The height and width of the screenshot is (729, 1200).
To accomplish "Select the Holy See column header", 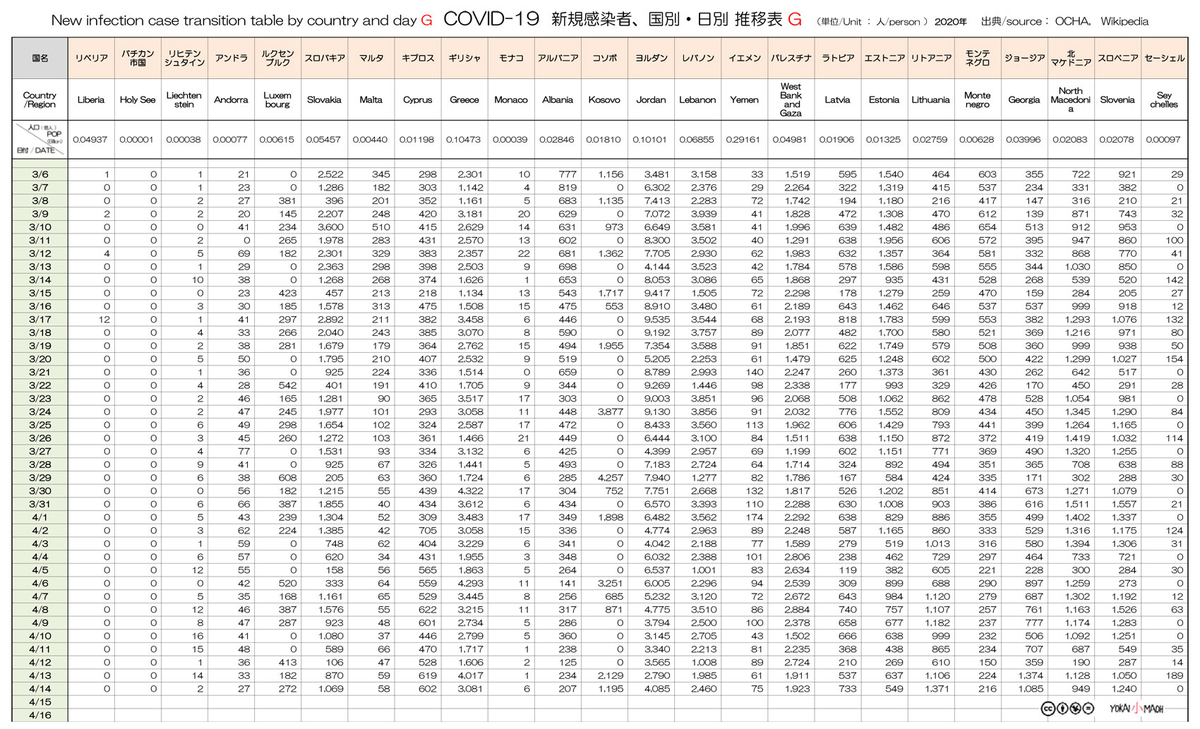I will click(137, 100).
